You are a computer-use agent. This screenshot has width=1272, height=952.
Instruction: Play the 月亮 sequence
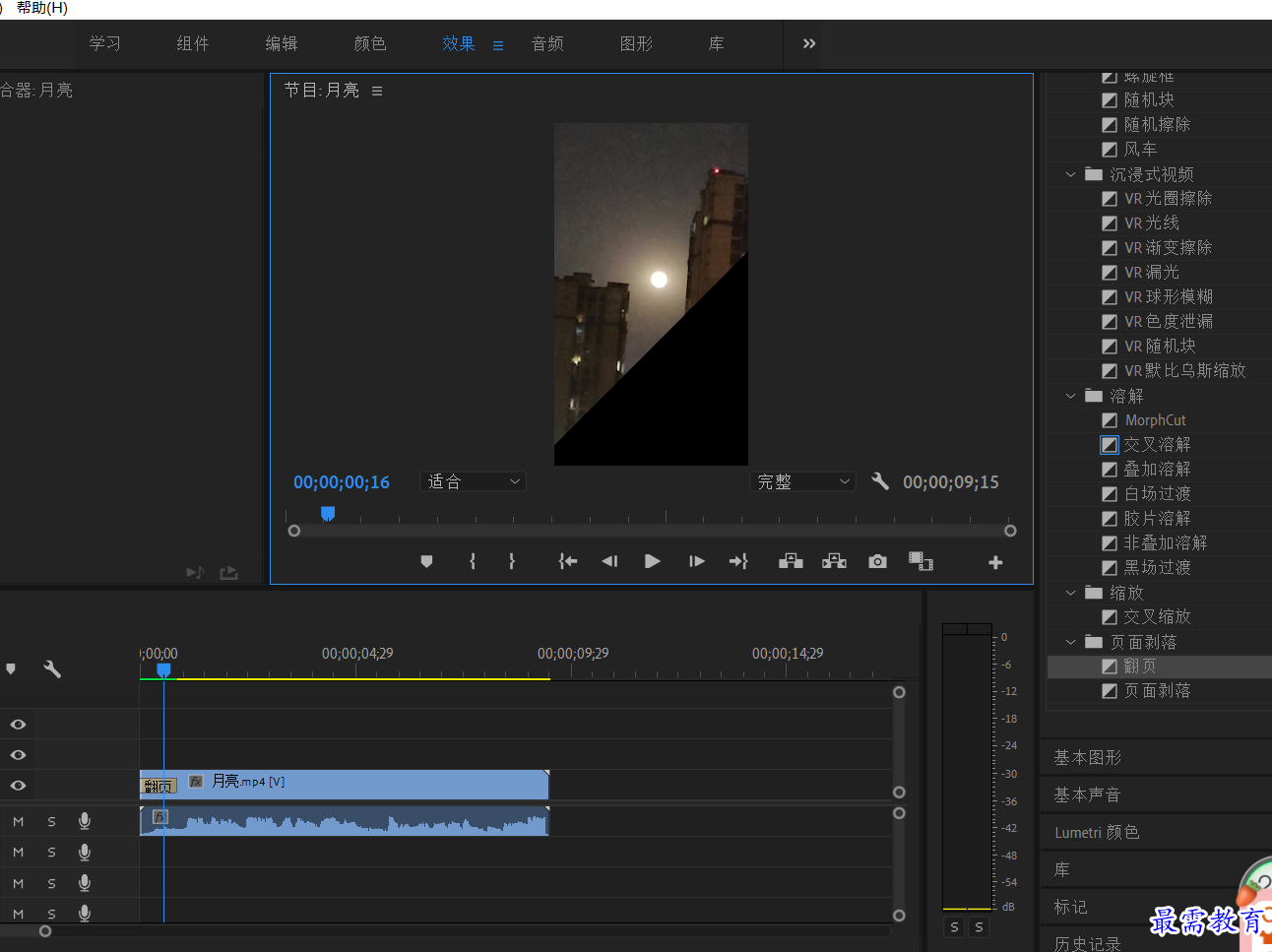[652, 561]
